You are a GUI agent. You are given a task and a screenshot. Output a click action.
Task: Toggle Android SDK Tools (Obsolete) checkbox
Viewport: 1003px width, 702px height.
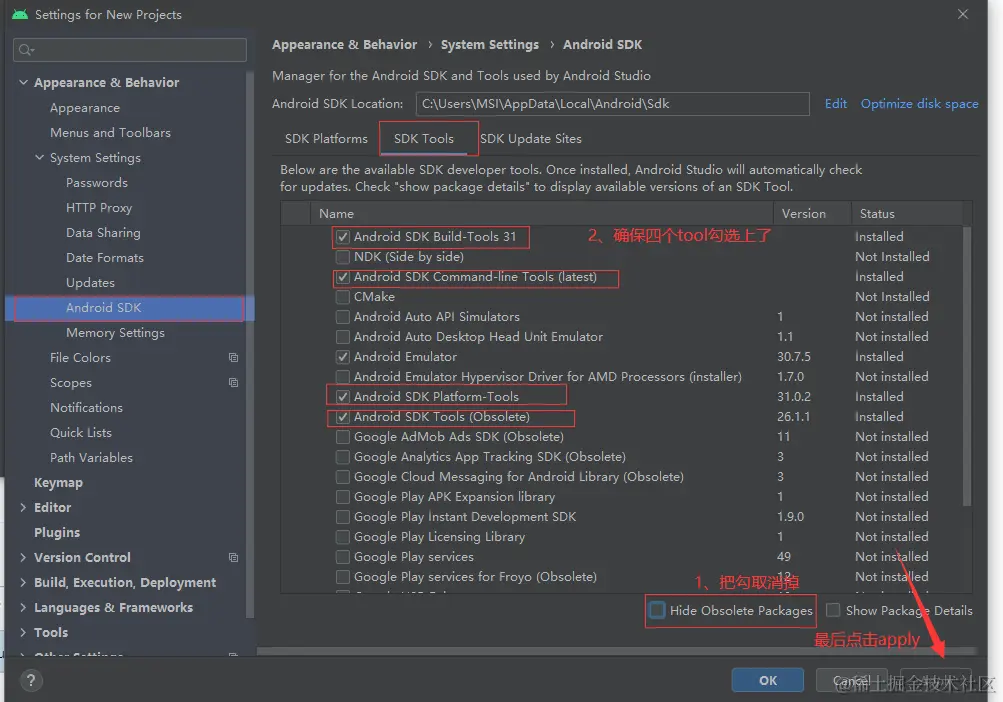pos(343,417)
